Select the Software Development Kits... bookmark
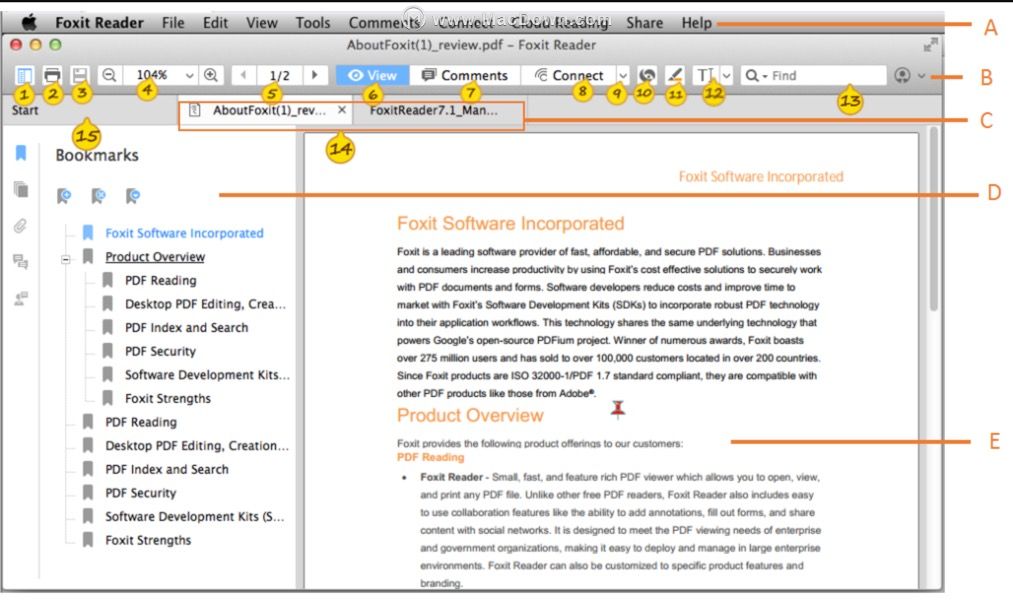 207,375
